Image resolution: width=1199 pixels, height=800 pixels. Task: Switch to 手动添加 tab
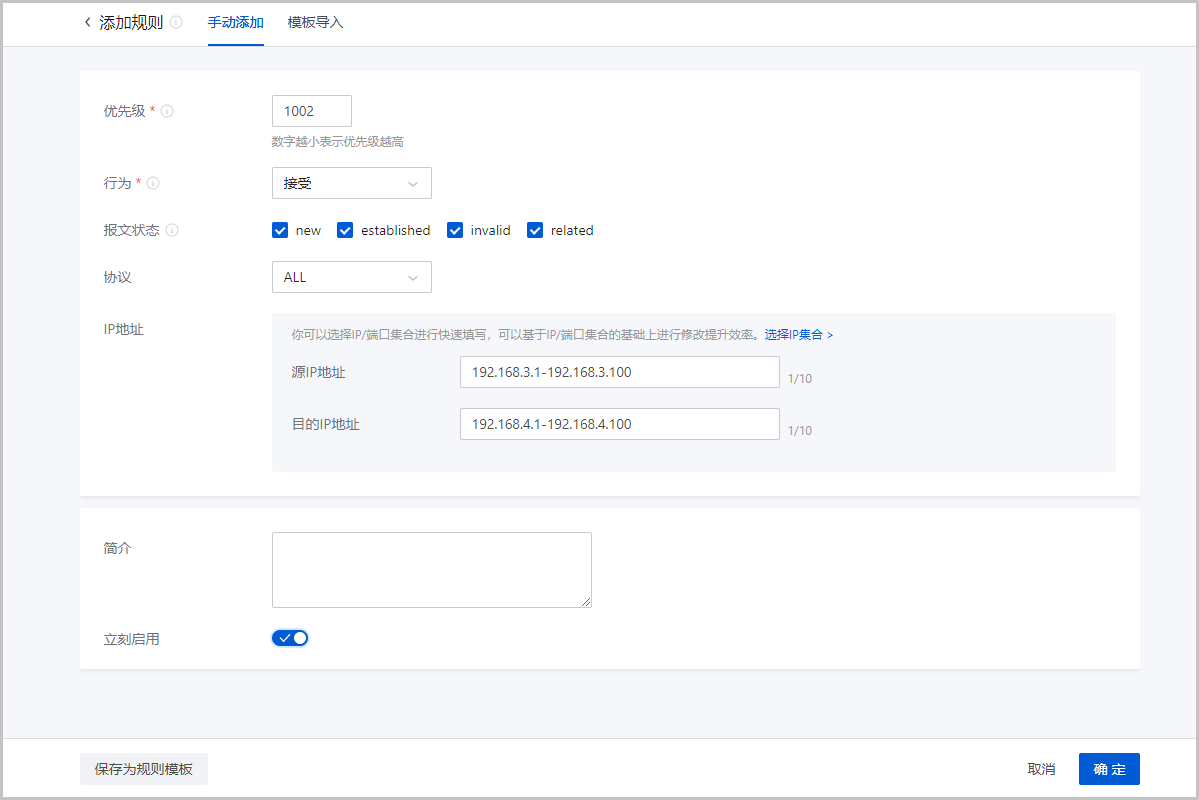(x=236, y=22)
